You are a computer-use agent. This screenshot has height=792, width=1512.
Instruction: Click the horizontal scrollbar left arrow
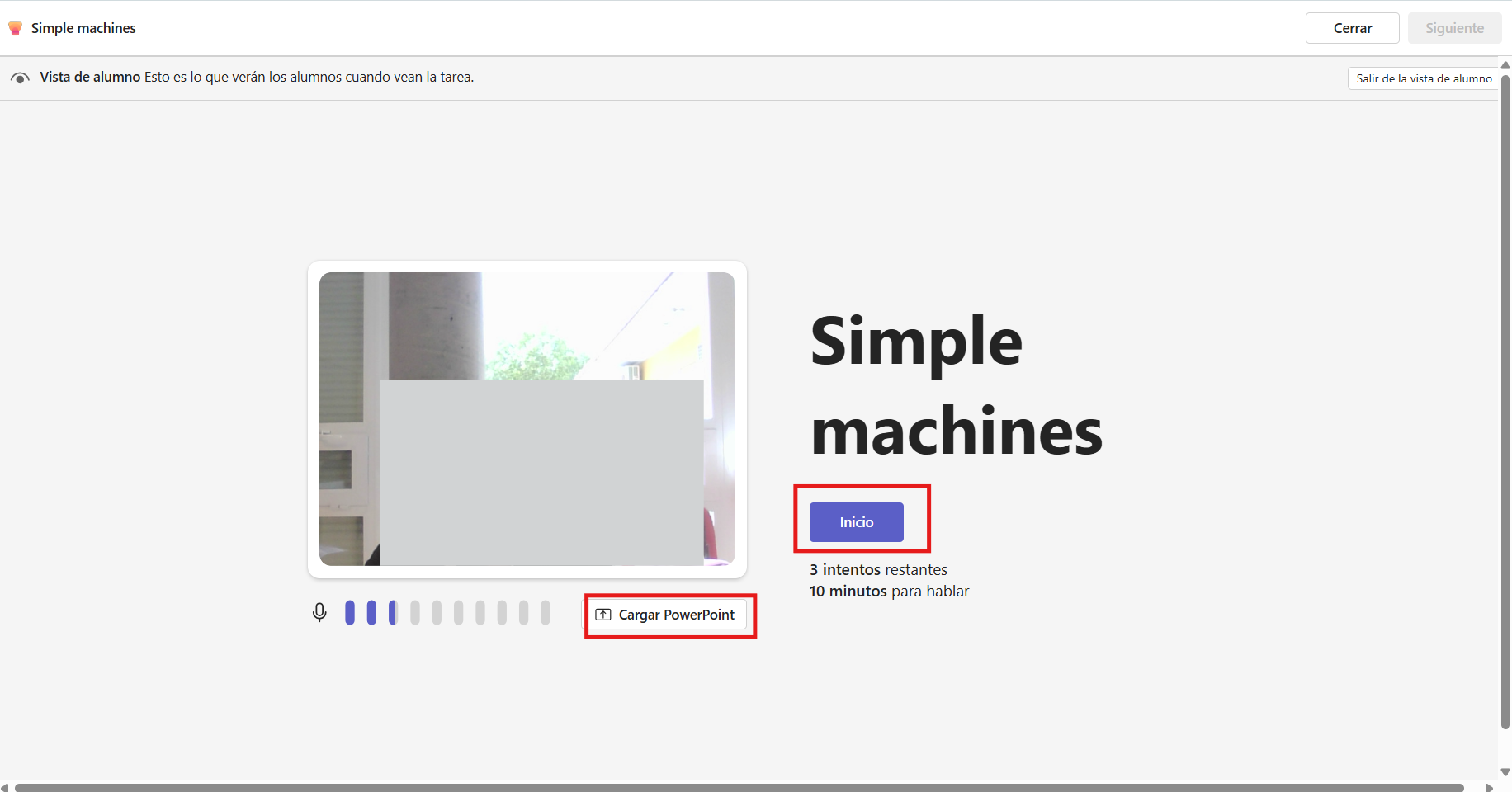point(6,787)
